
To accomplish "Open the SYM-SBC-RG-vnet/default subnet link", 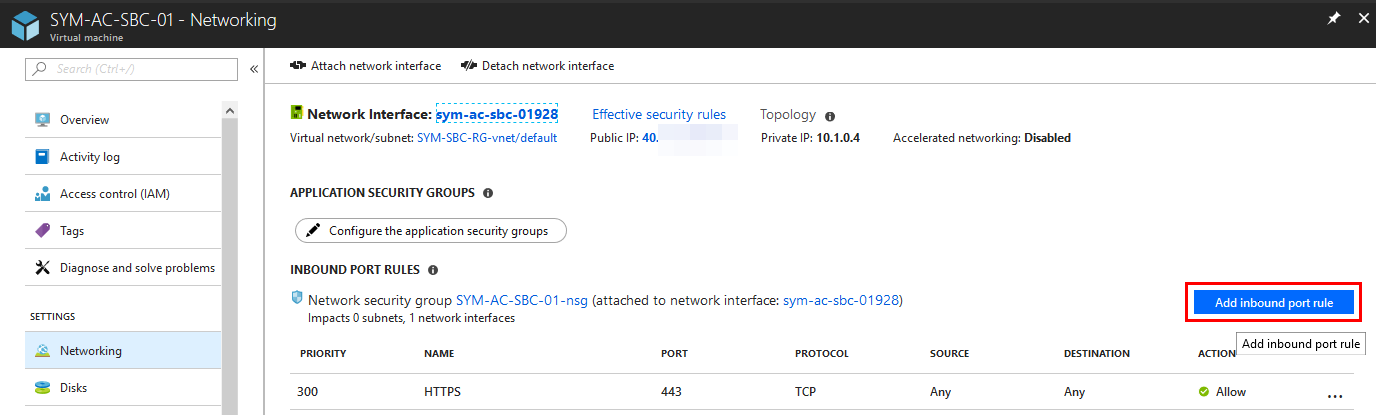I will pos(487,138).
